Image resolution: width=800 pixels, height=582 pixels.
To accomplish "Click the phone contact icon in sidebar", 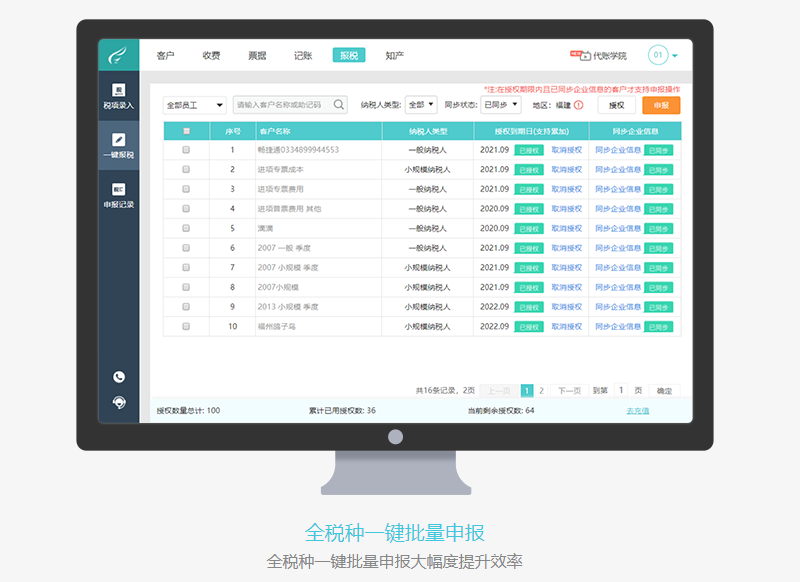I will tap(119, 377).
